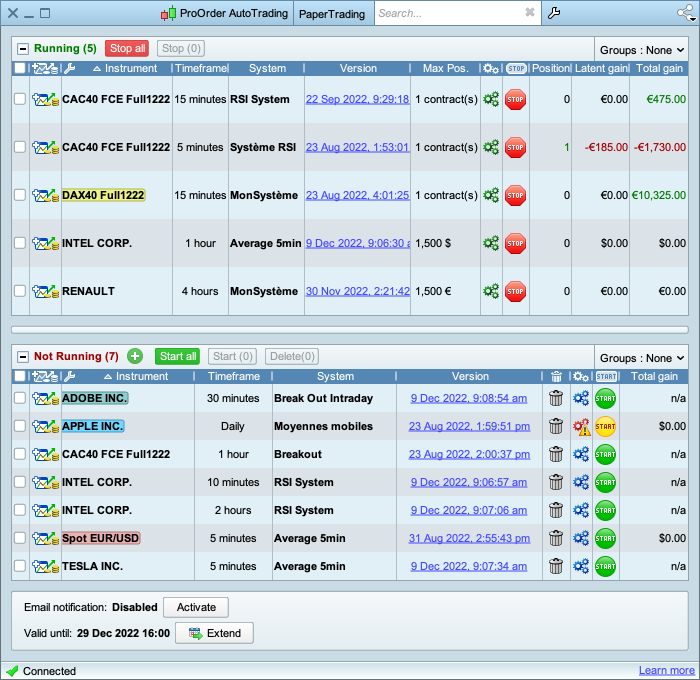Start the ADOBE INC. Break Out system
700x680 pixels.
(x=605, y=398)
